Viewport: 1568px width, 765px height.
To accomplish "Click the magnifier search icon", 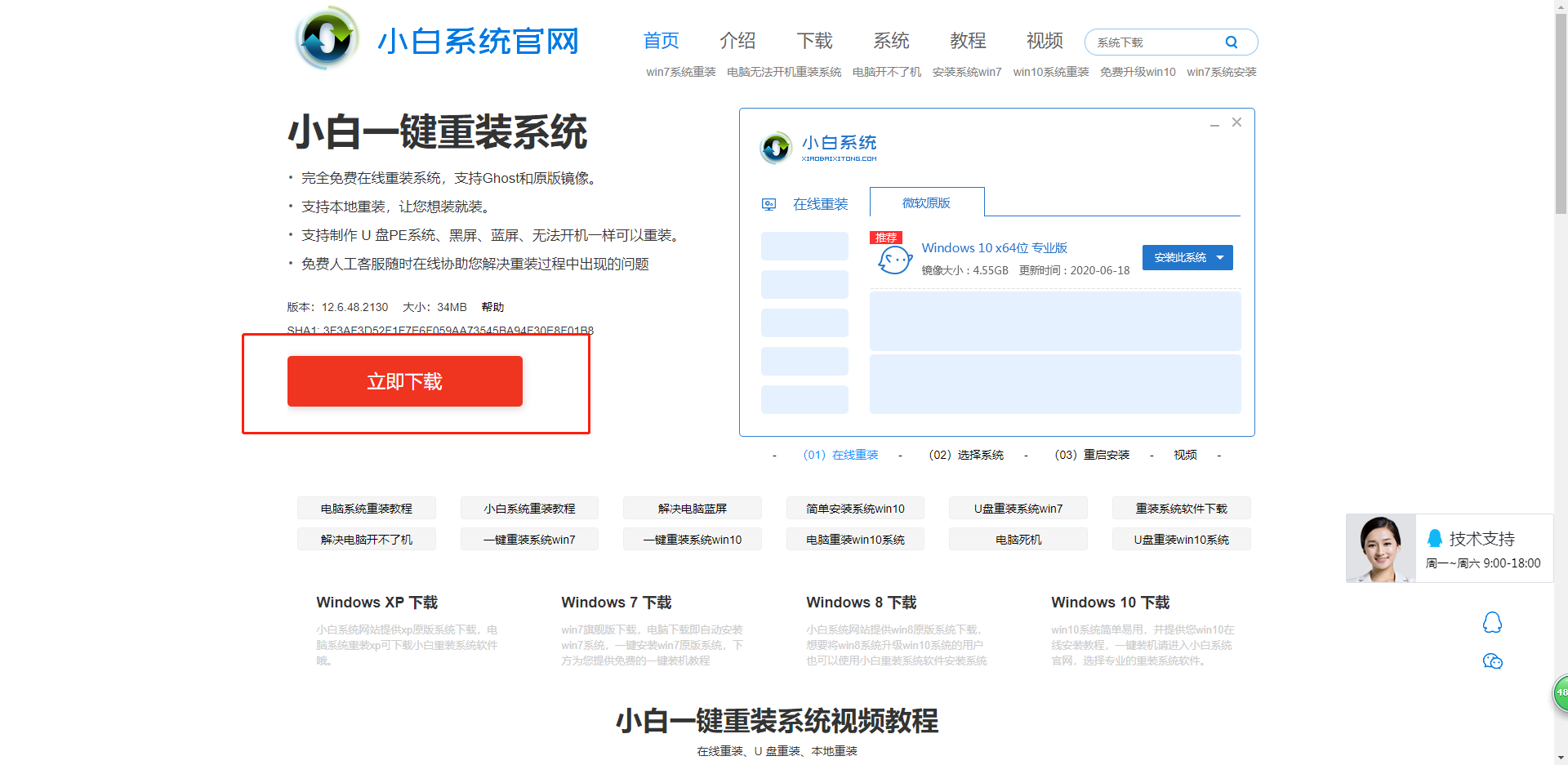I will click(x=1232, y=42).
